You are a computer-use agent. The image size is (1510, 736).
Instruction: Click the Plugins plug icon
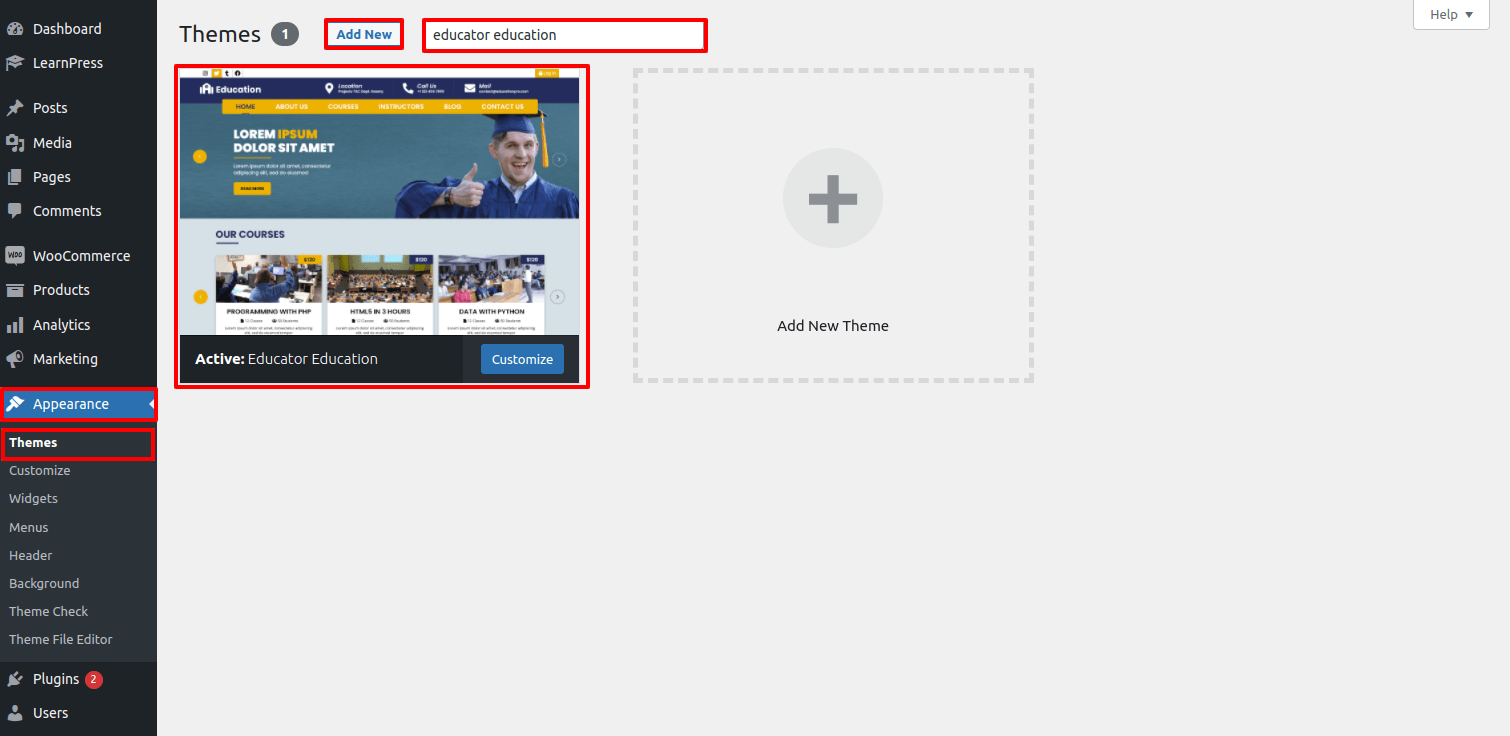(15, 679)
